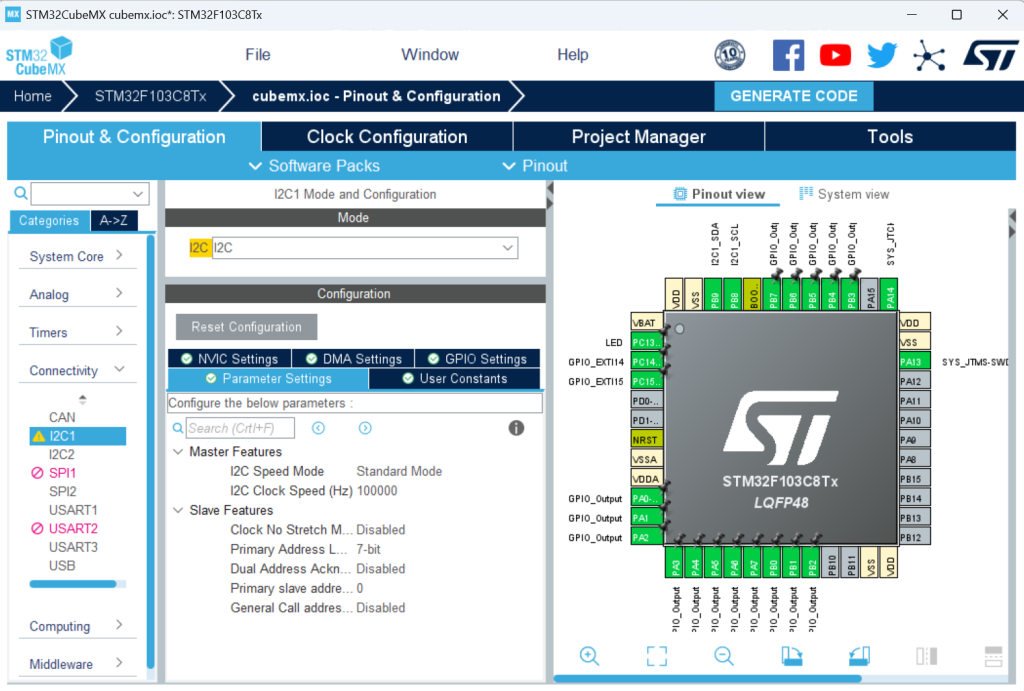Viewport: 1024px width, 691px height.
Task: Click the PA2 GPIO_Output pin
Action: (647, 538)
